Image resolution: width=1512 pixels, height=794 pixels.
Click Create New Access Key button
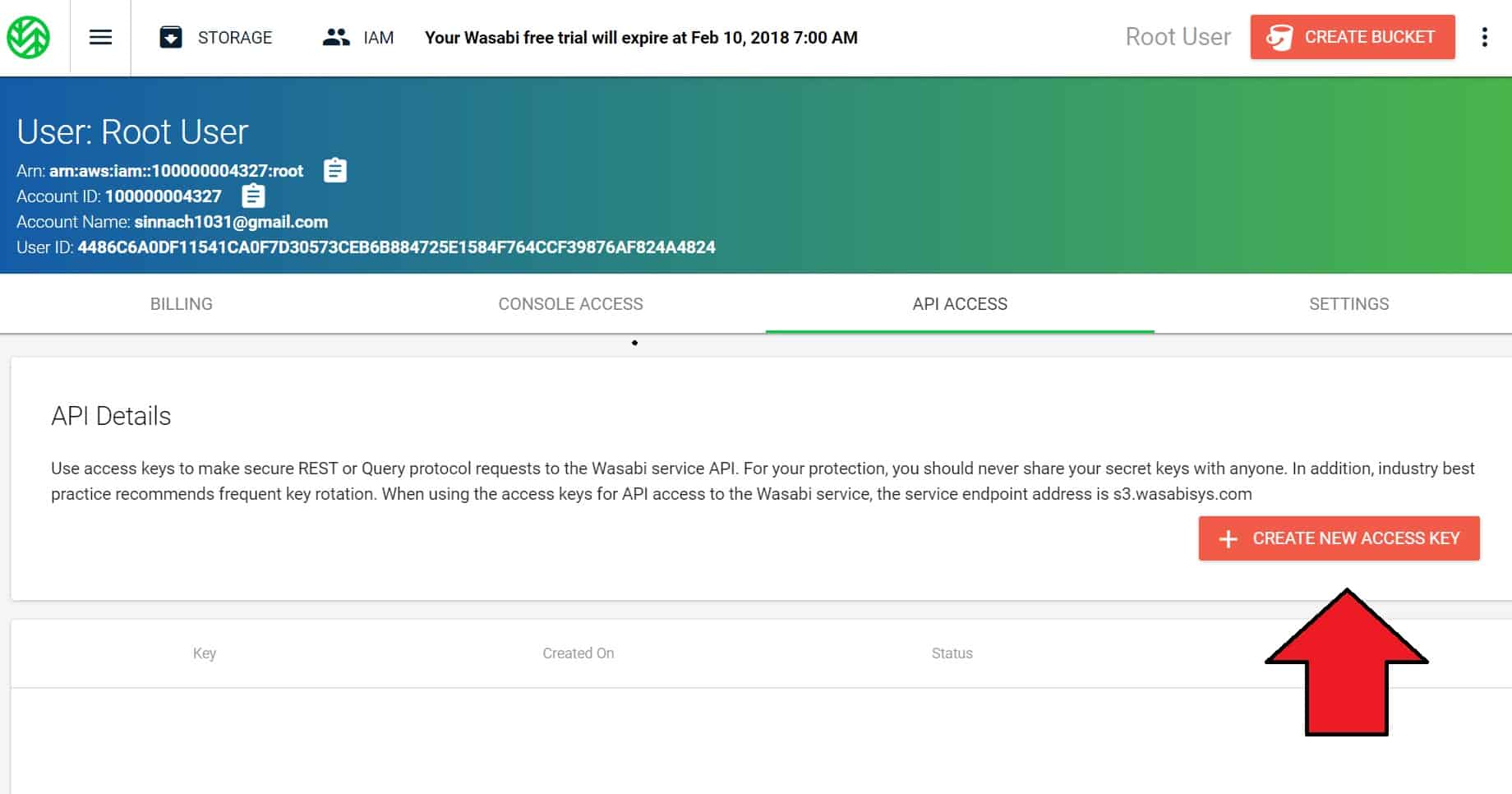point(1339,538)
